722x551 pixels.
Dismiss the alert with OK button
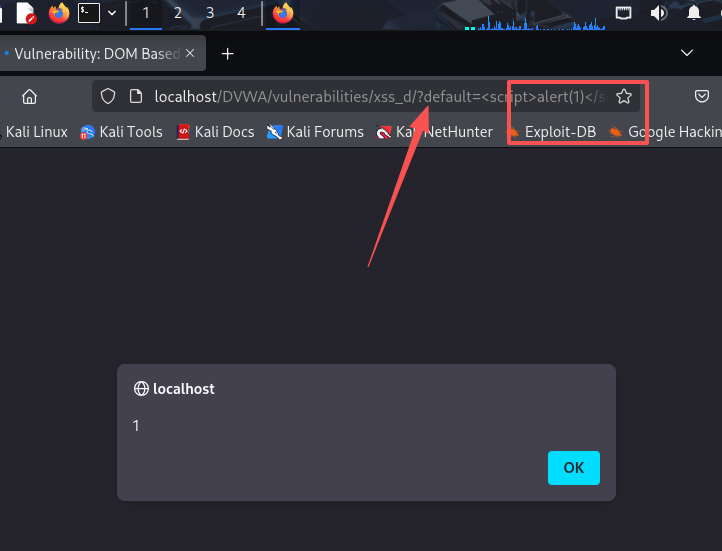(x=574, y=468)
